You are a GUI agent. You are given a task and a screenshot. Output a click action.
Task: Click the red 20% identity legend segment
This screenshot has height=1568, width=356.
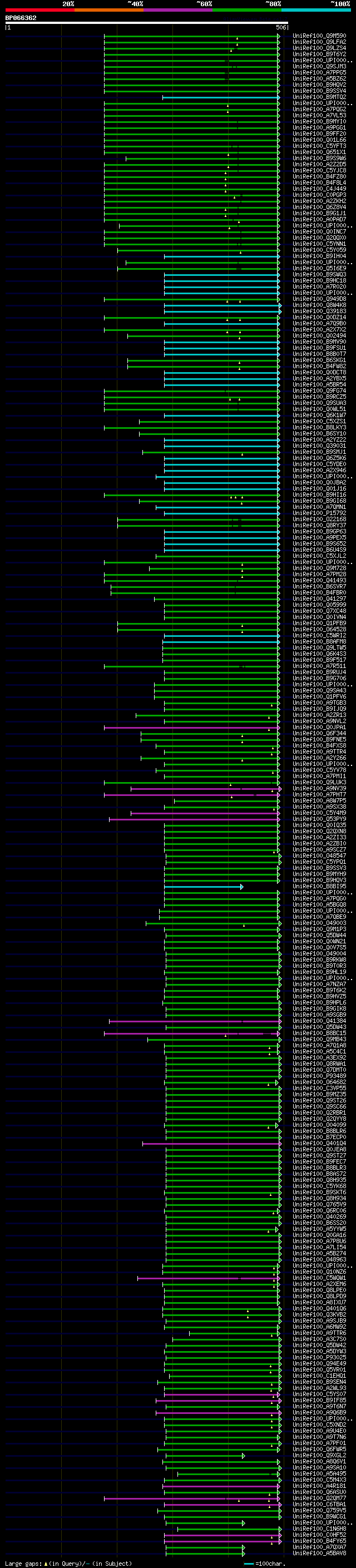point(40,10)
